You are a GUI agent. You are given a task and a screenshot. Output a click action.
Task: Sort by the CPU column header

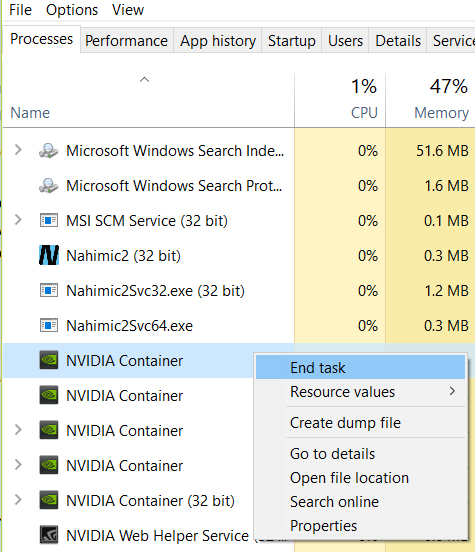364,113
